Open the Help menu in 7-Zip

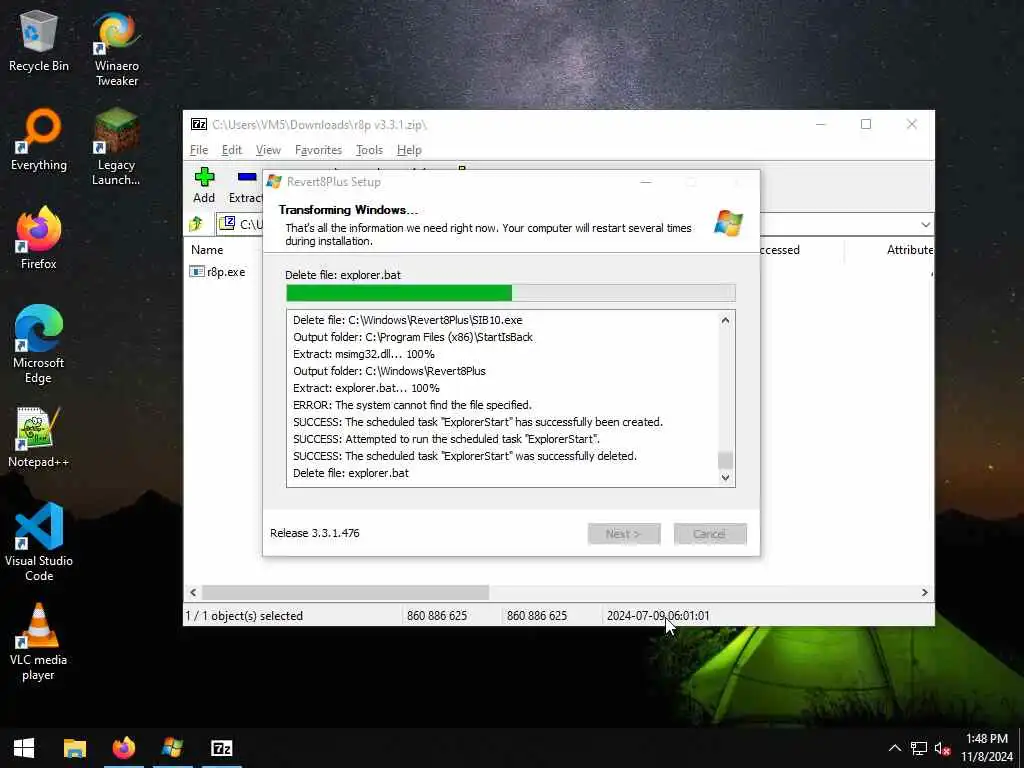(409, 150)
